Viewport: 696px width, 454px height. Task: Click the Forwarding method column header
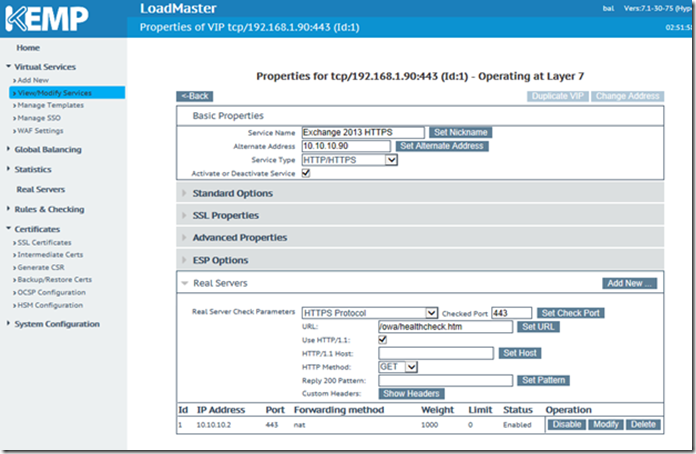point(339,410)
